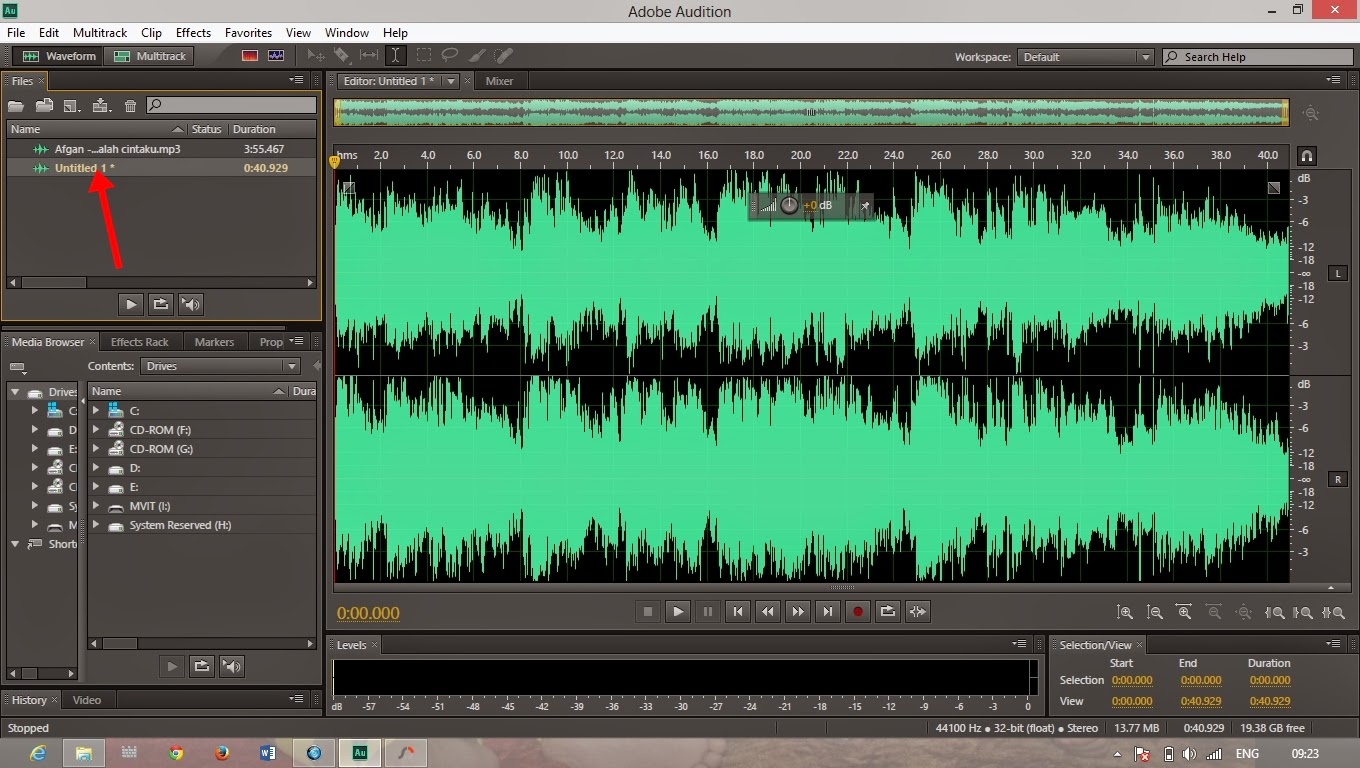The image size is (1360, 768).
Task: Switch to the Mixer tab
Action: (x=499, y=81)
